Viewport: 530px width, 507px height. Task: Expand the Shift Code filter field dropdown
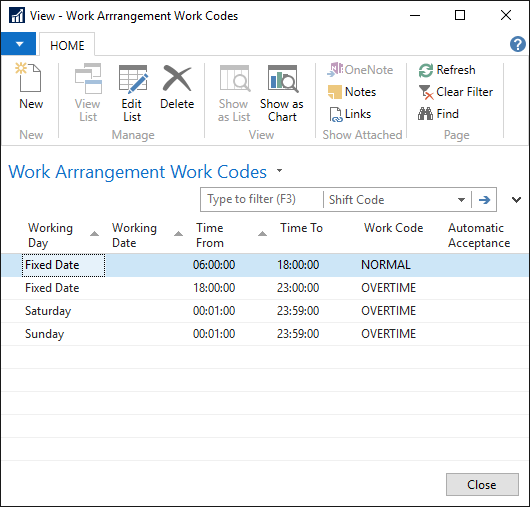click(461, 200)
